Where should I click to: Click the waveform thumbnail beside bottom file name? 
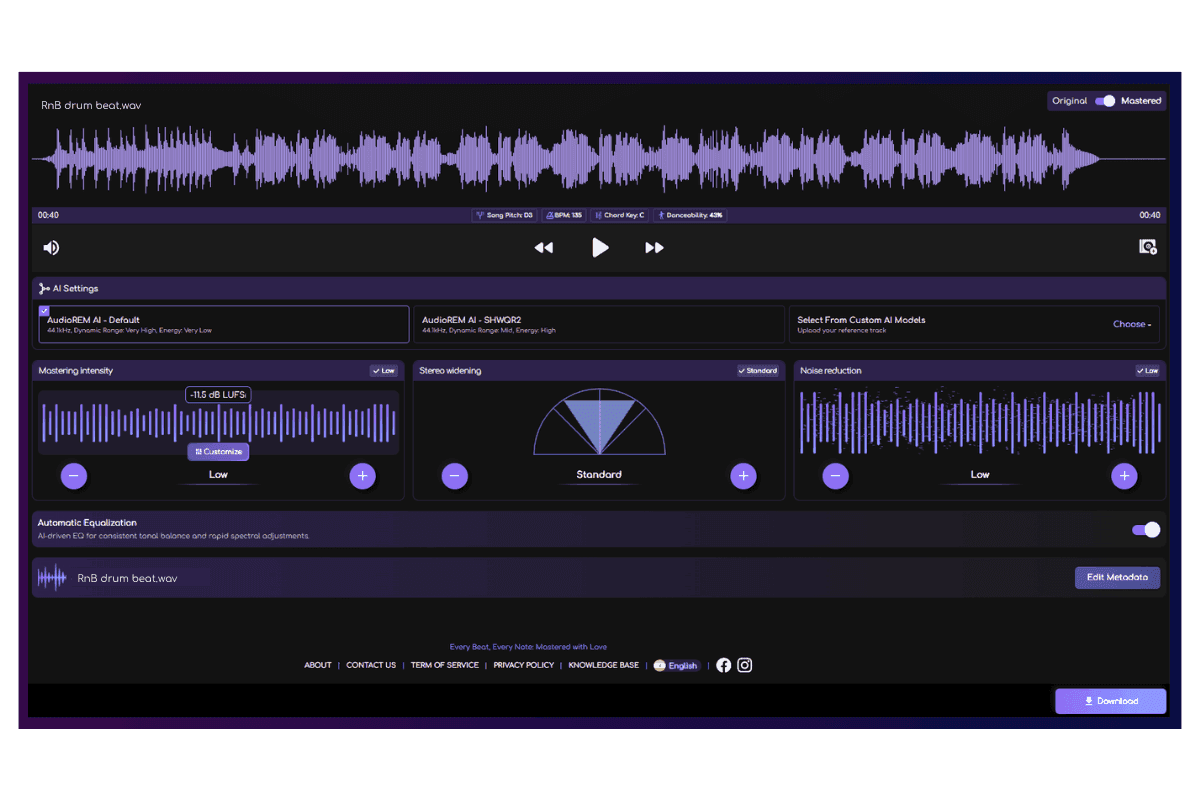(x=52, y=578)
